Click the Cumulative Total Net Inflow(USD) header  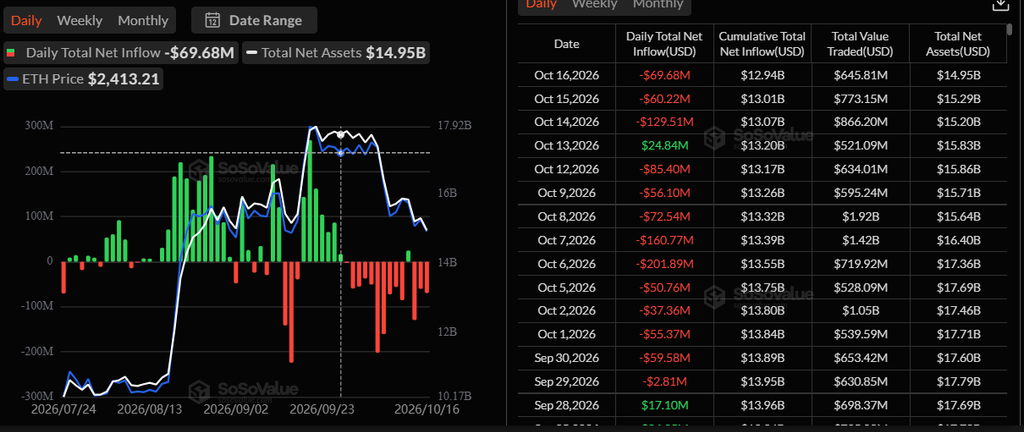[763, 44]
